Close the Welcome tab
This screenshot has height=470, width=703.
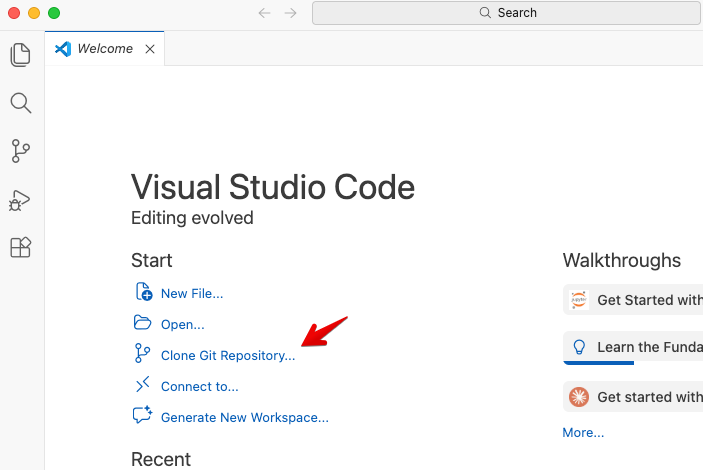[x=150, y=49]
